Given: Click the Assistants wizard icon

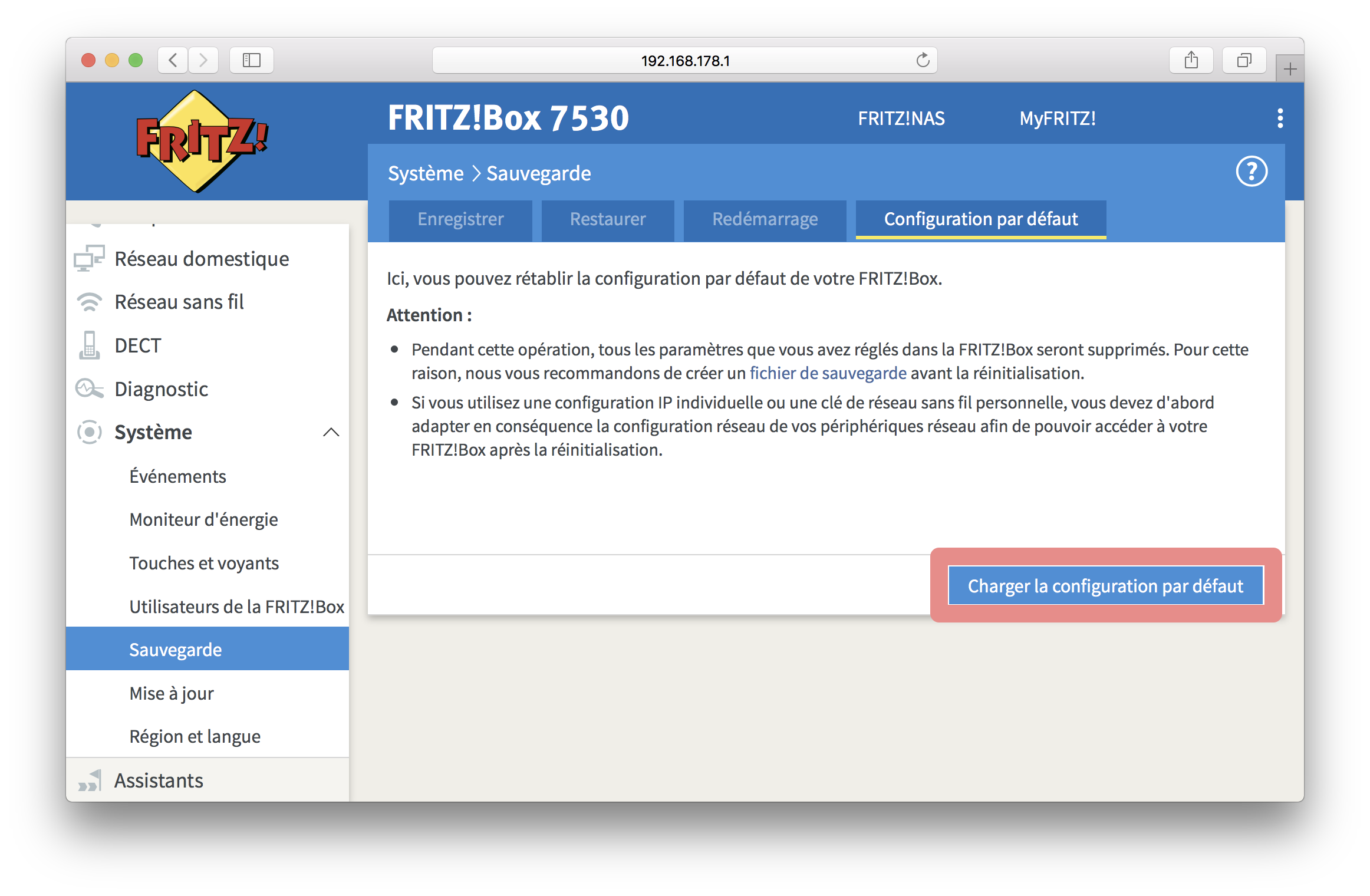Looking at the screenshot, I should tap(89, 780).
